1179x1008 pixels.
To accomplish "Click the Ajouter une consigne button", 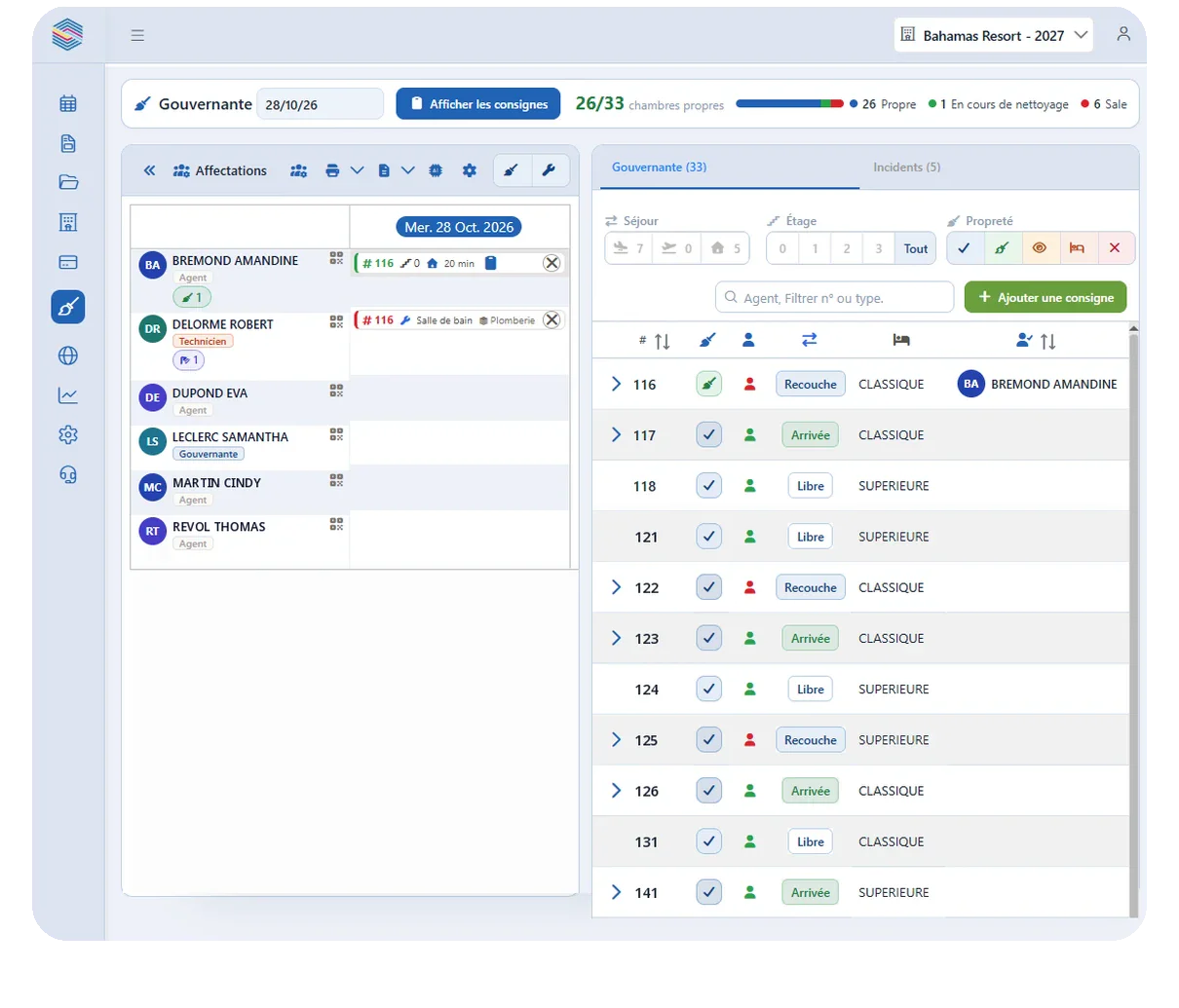I will coord(1046,297).
